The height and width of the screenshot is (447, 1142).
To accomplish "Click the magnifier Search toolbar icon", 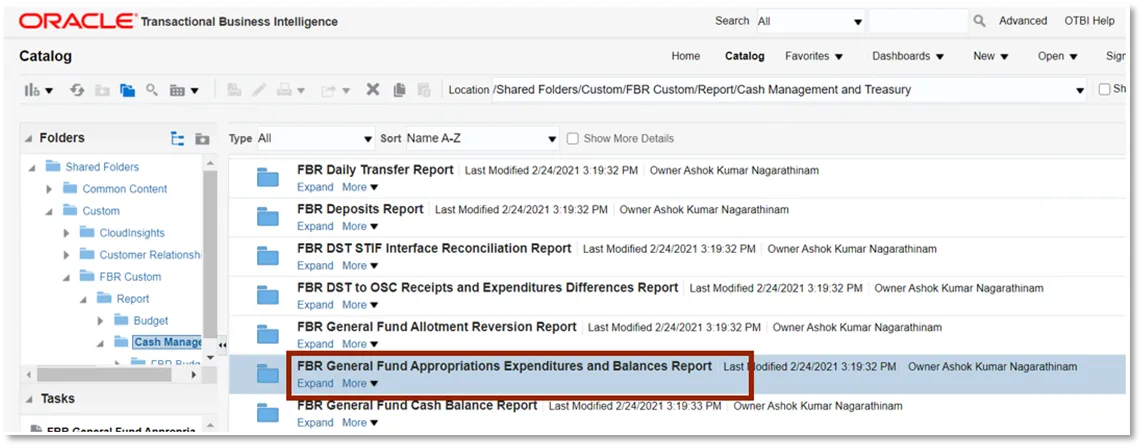I will pyautogui.click(x=152, y=90).
